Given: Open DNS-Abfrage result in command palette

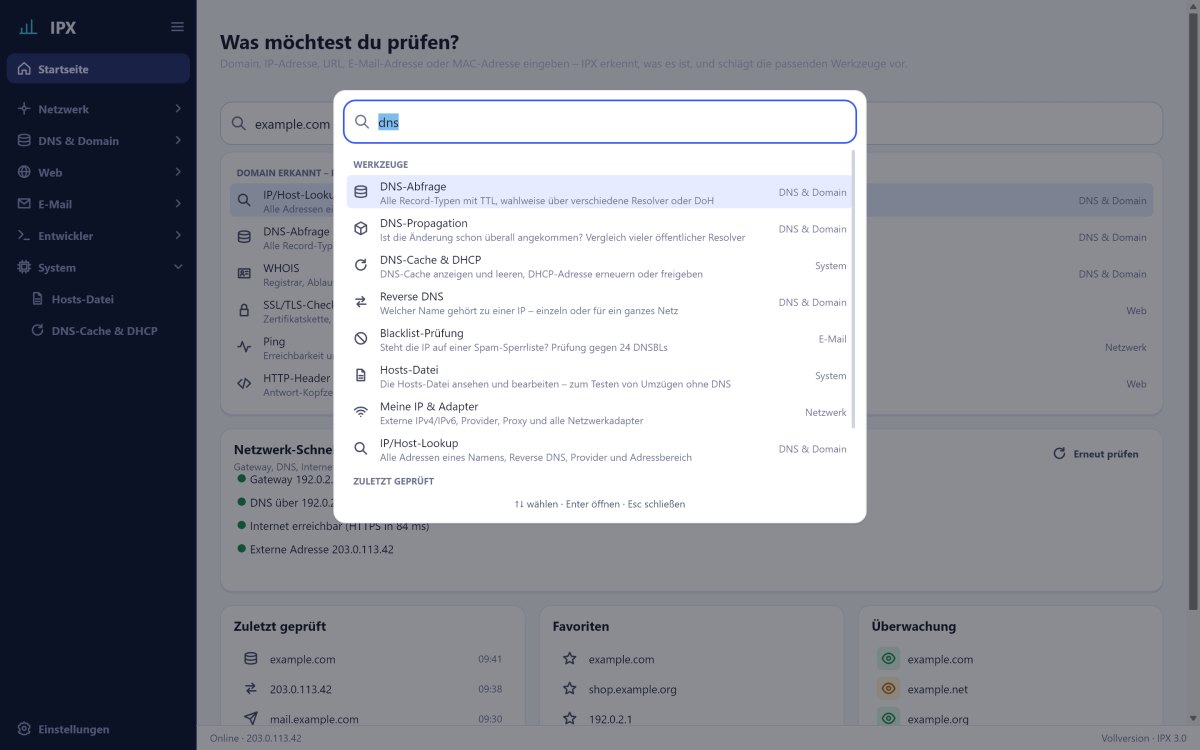Looking at the screenshot, I should point(600,192).
